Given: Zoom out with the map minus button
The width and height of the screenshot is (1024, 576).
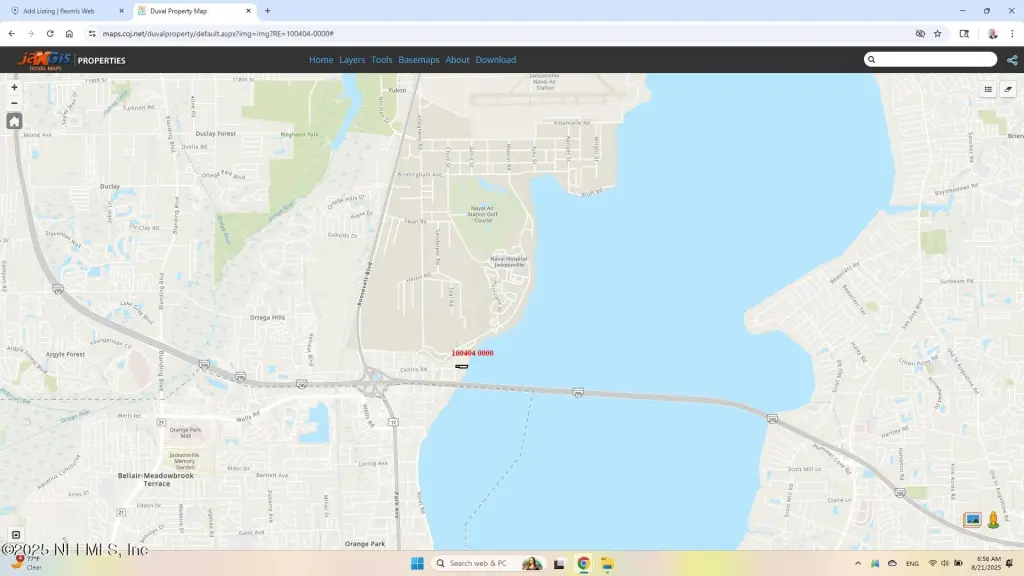Looking at the screenshot, I should (x=14, y=103).
